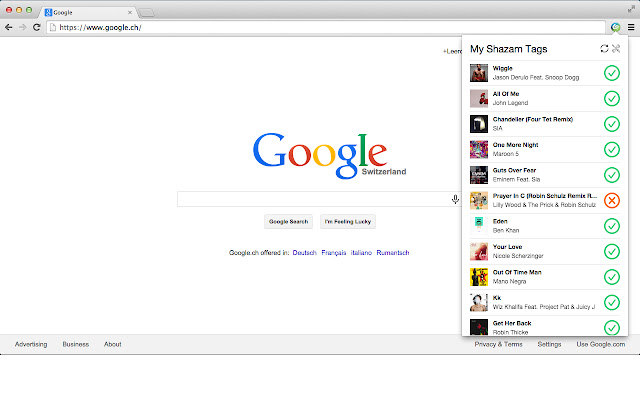Toggle checkmark for Guts Over Fear
The height and width of the screenshot is (400, 640).
click(x=612, y=175)
